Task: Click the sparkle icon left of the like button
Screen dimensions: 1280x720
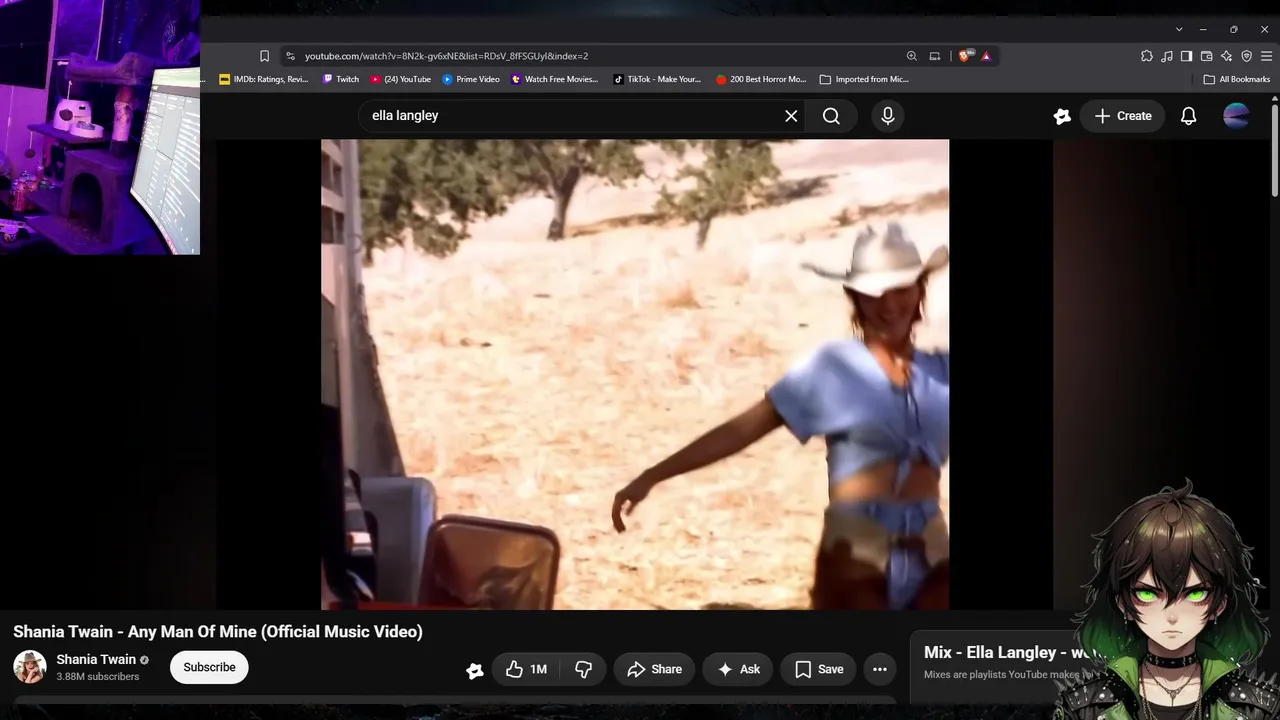Action: pyautogui.click(x=475, y=670)
